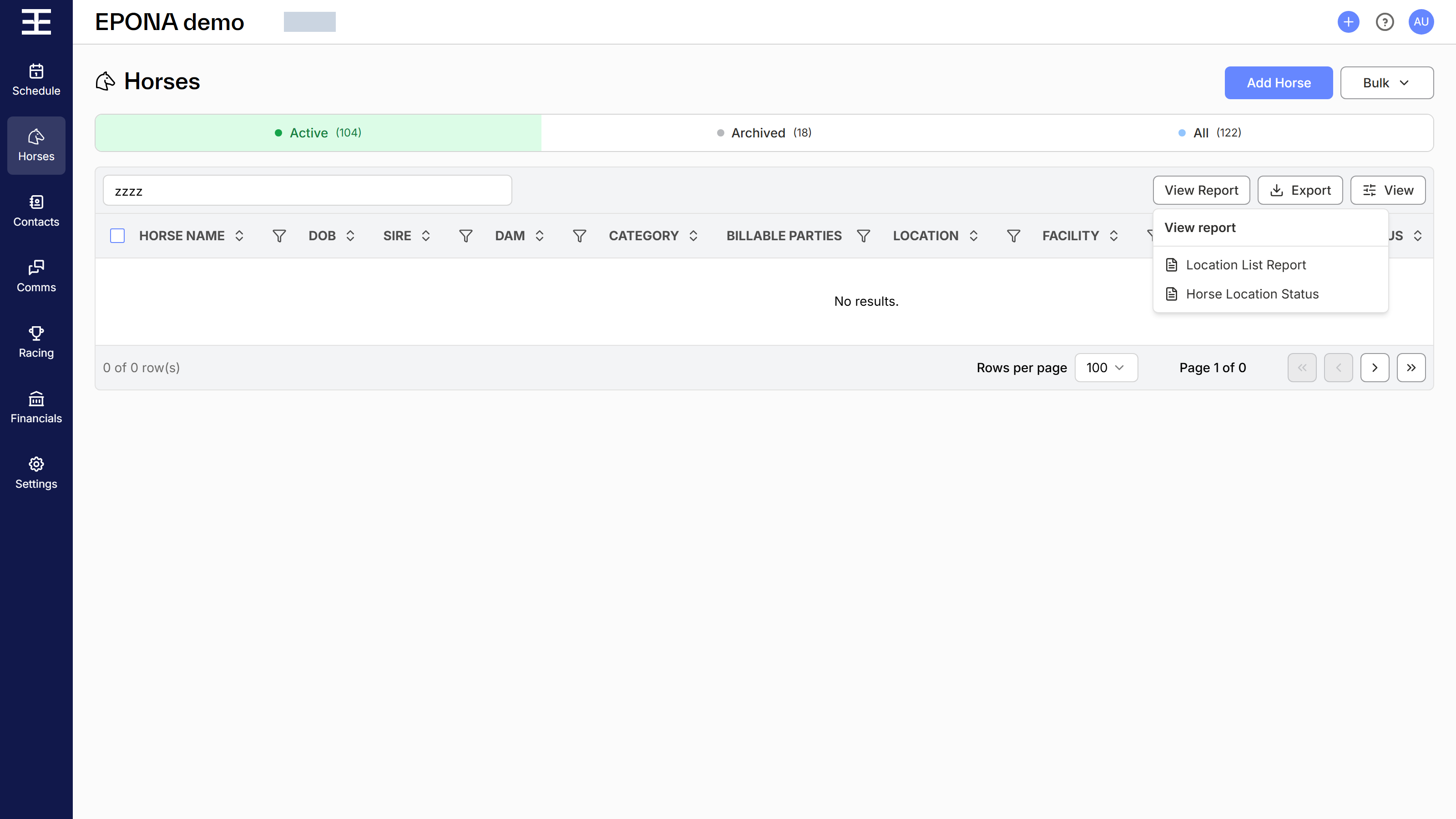Screen dimensions: 1456x819
Task: Open the Financials section in sidebar
Action: tap(36, 408)
